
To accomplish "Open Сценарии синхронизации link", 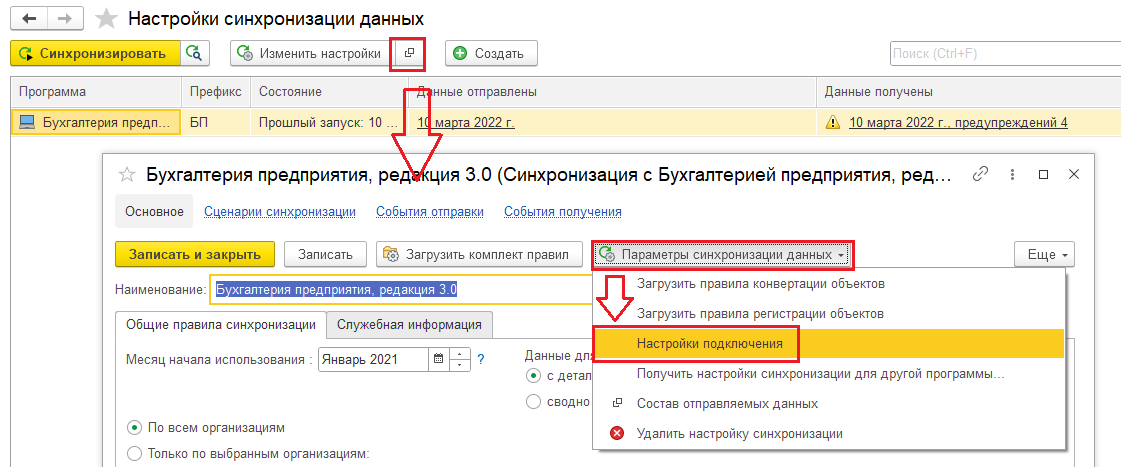I will click(280, 212).
